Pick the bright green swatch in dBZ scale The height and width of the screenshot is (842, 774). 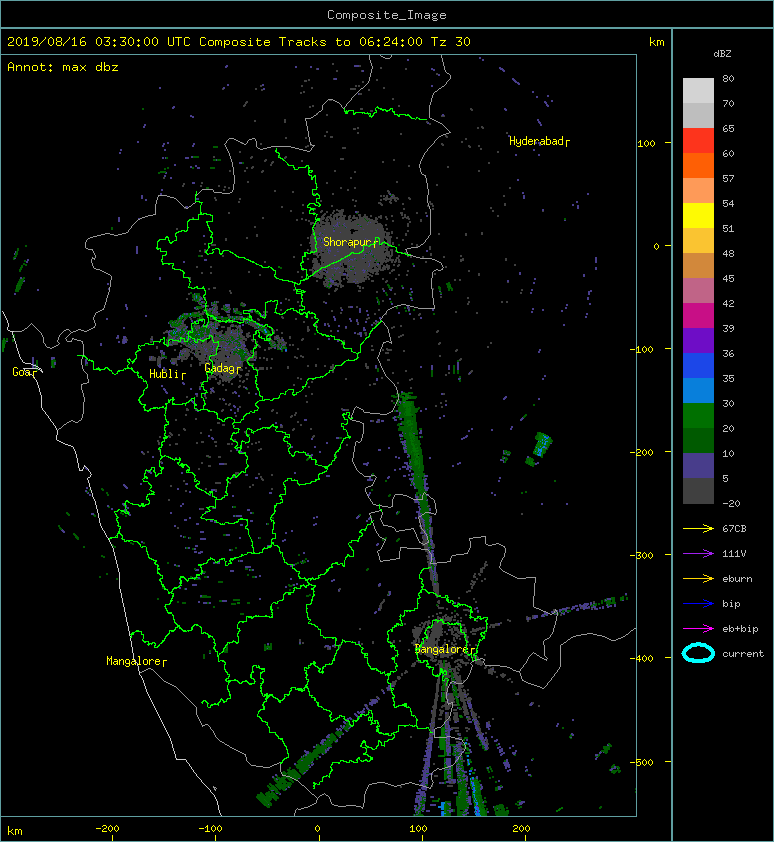click(698, 416)
